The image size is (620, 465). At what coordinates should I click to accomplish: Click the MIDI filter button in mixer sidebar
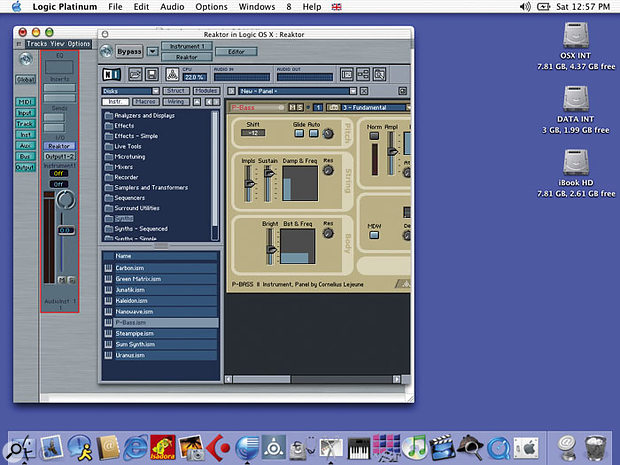tap(25, 102)
